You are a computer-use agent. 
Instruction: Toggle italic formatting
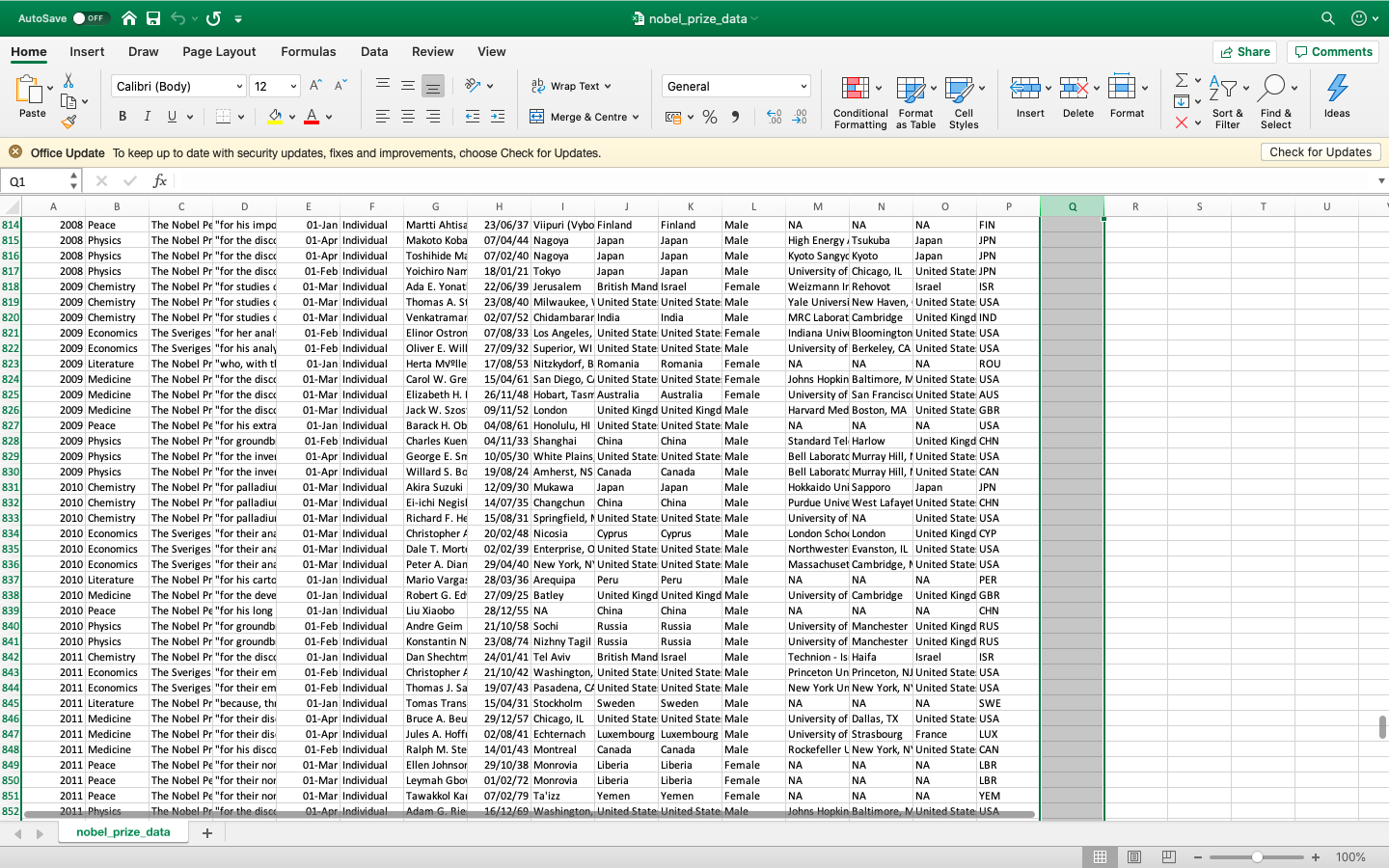147,116
